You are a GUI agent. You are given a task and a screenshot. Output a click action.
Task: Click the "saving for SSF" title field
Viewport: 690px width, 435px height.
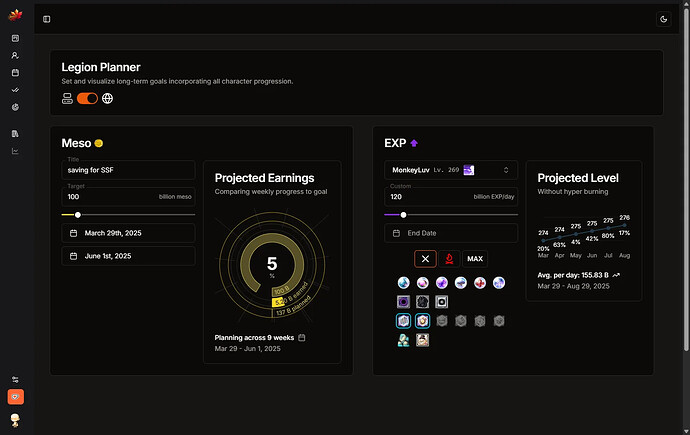coord(128,170)
